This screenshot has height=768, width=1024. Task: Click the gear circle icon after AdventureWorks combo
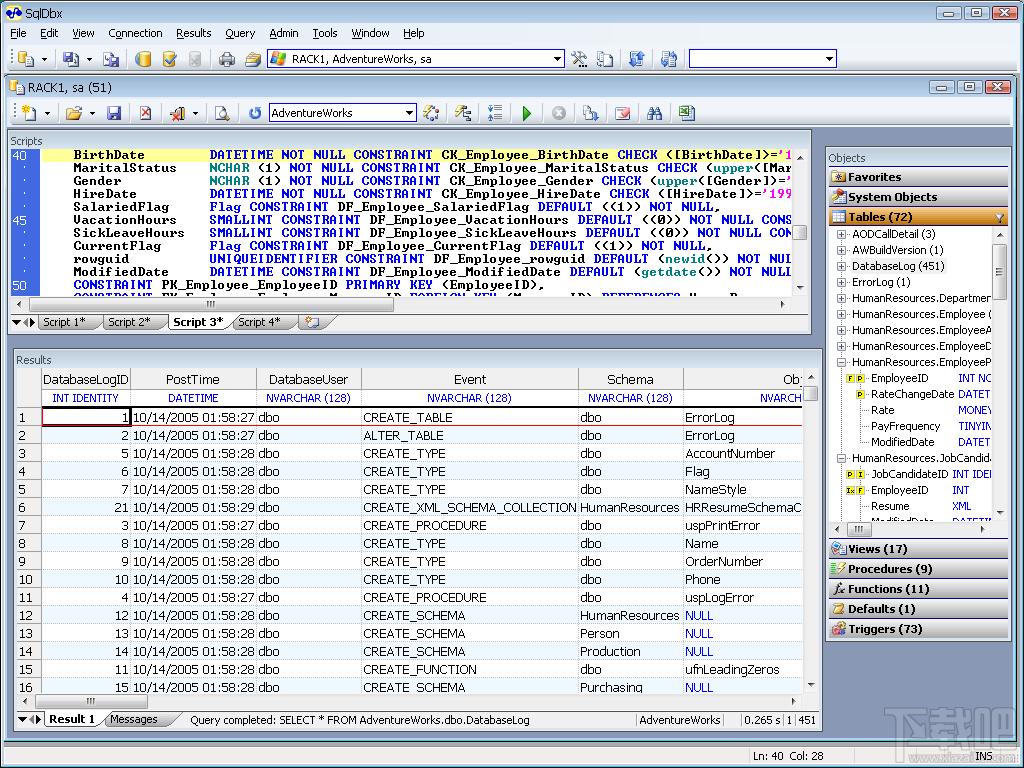tap(431, 113)
